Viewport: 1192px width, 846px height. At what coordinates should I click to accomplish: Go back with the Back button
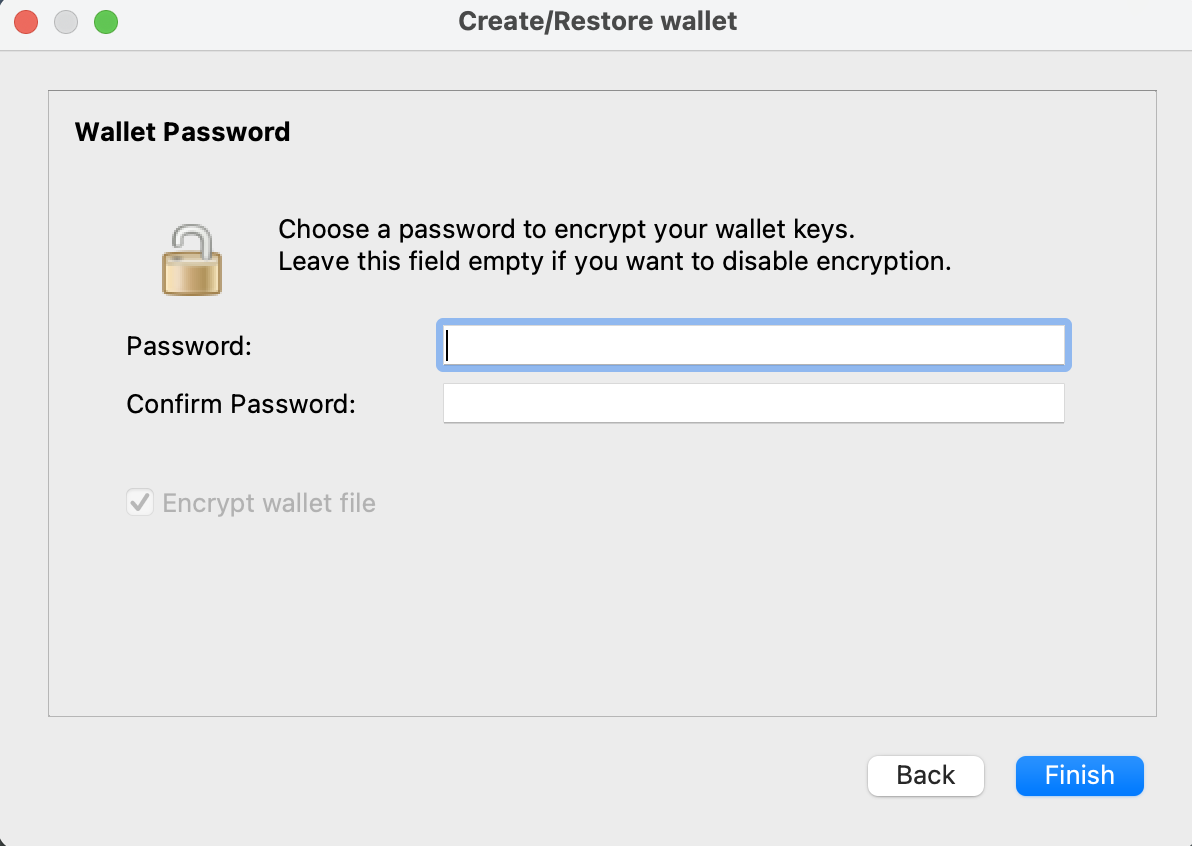(925, 775)
